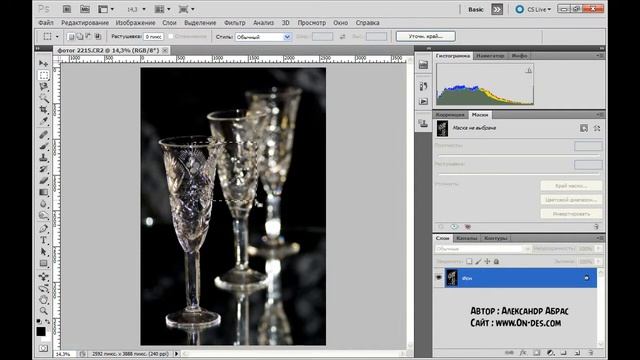Viewport: 640px width, 360px height.
Task: Switch to the Коррекция tab
Action: tap(450, 115)
